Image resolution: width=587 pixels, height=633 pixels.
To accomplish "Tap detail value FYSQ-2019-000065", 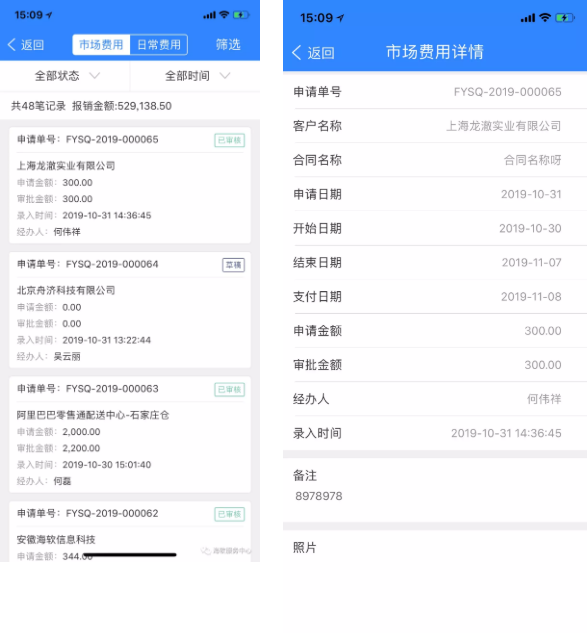I will point(507,92).
